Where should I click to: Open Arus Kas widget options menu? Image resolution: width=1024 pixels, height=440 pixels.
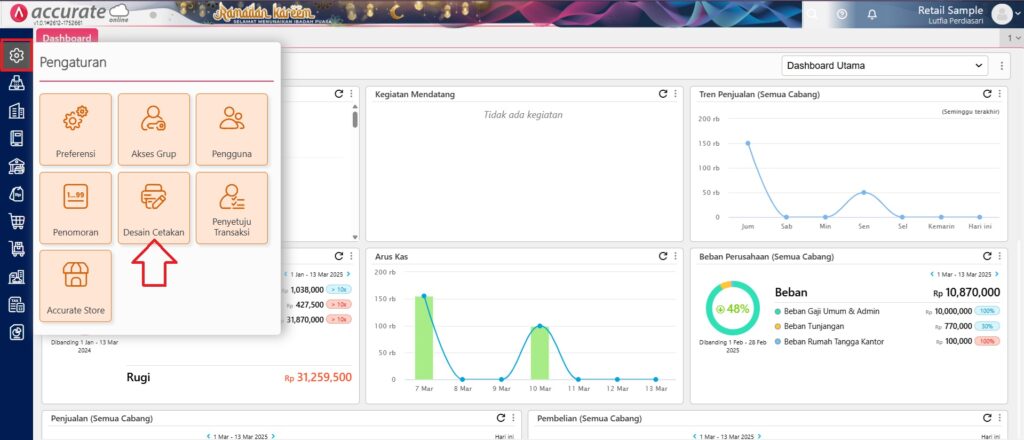coord(676,257)
